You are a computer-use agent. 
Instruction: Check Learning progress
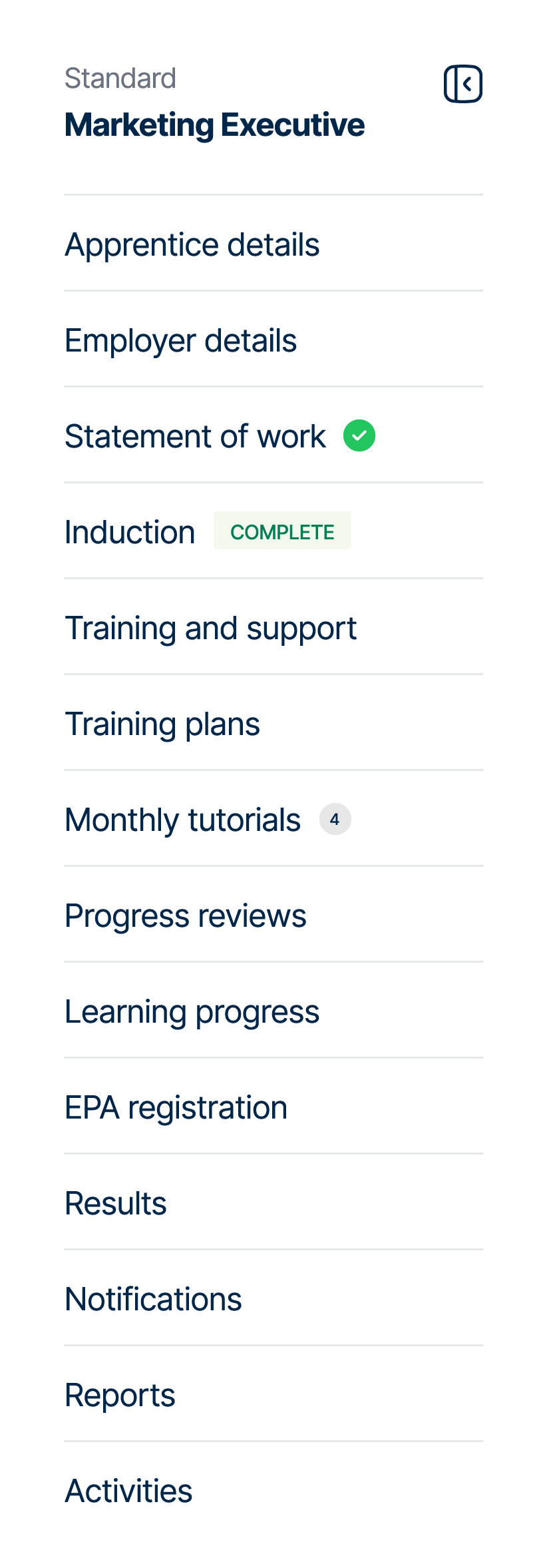[192, 1011]
